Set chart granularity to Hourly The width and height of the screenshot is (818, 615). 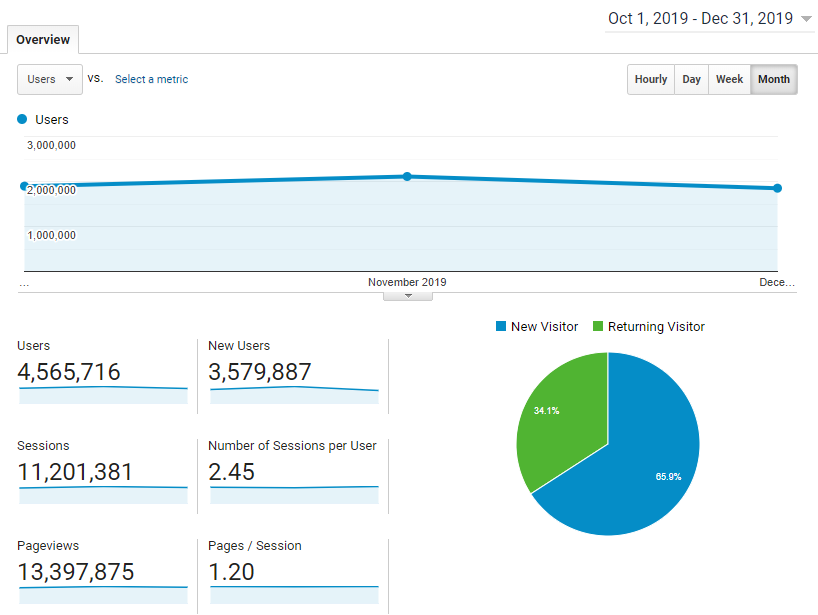coord(651,79)
